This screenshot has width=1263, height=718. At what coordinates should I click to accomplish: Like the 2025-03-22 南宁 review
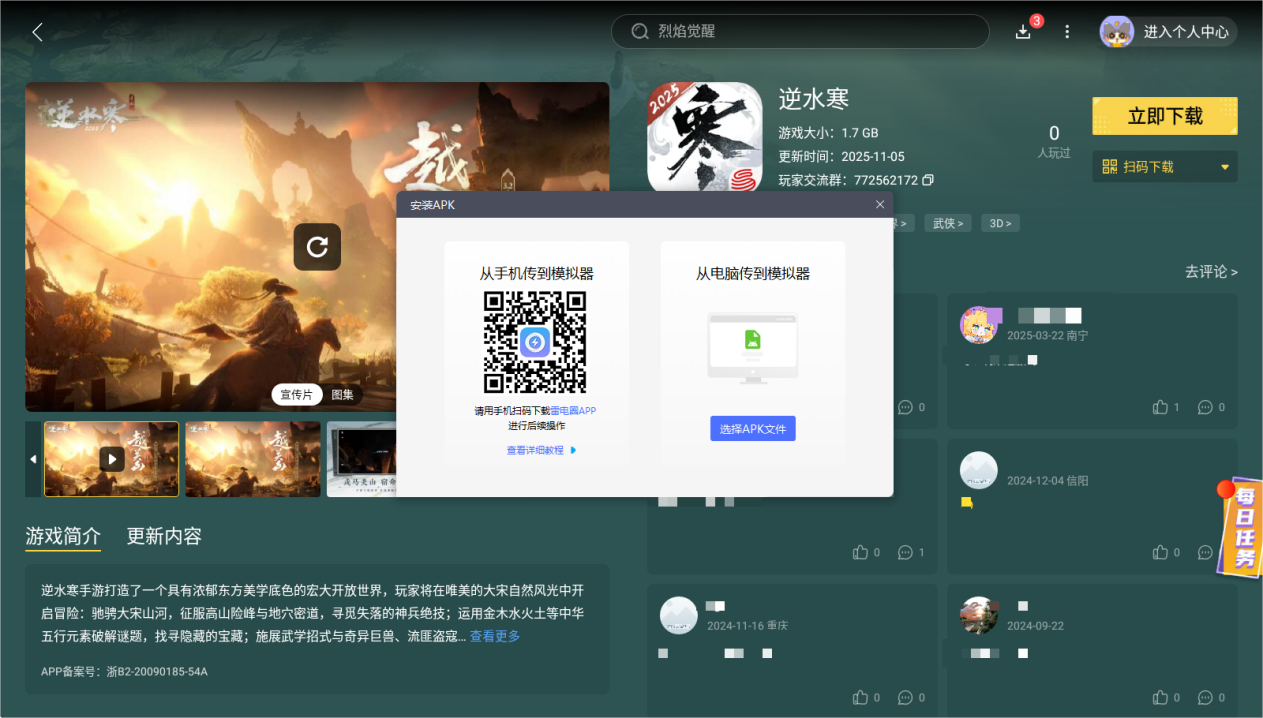1160,407
